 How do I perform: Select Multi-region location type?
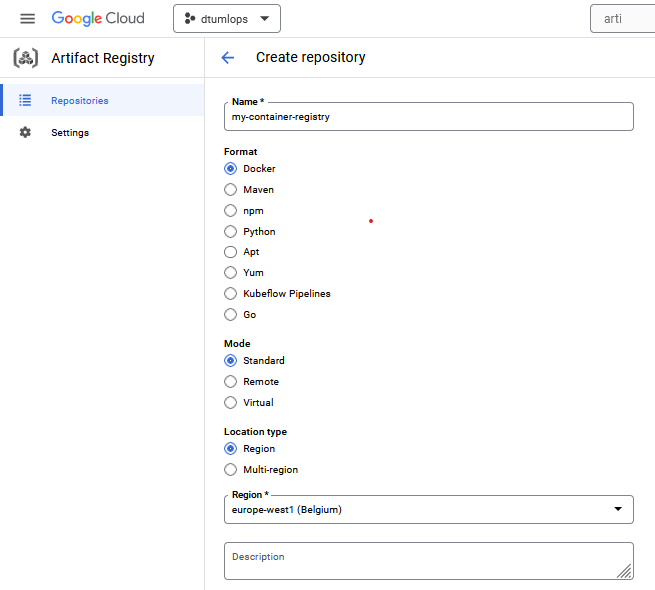click(x=231, y=470)
